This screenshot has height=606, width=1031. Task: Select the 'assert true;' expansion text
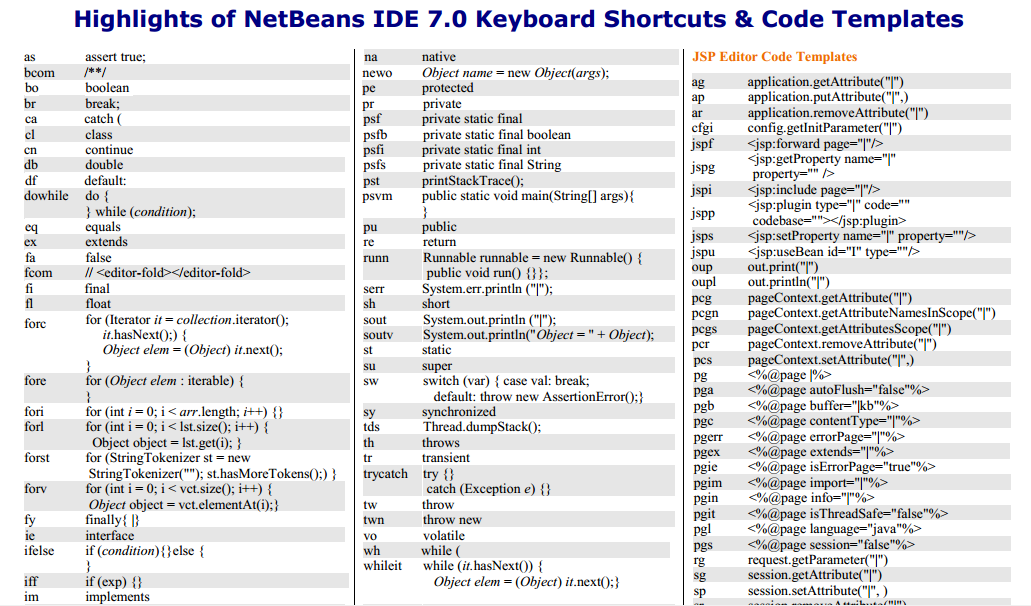(x=115, y=57)
